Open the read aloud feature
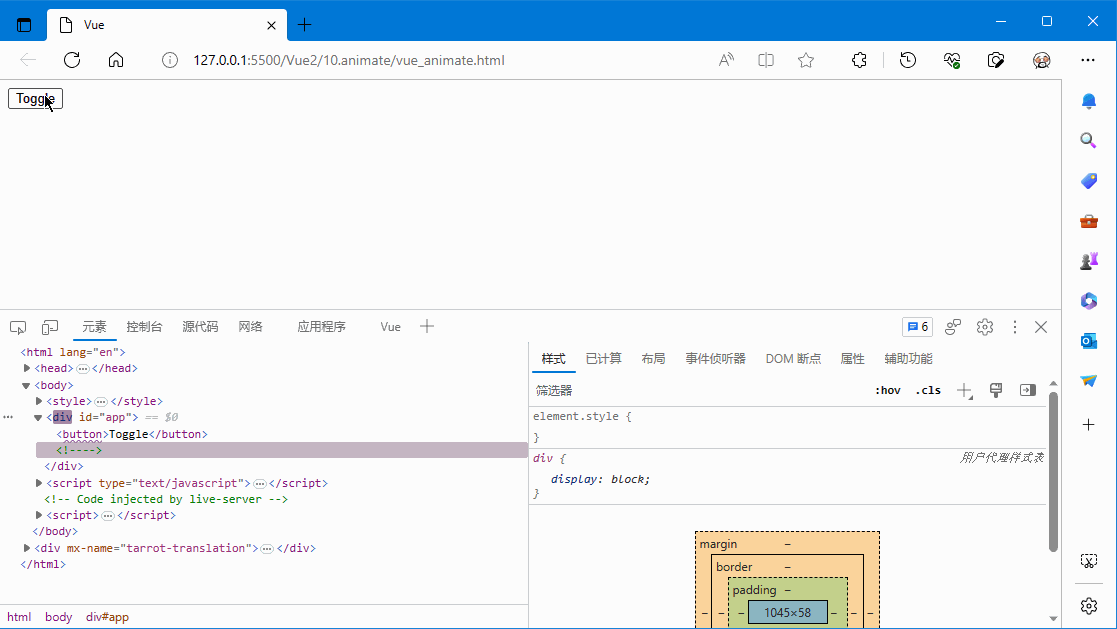Viewport: 1117px width, 629px height. click(726, 60)
